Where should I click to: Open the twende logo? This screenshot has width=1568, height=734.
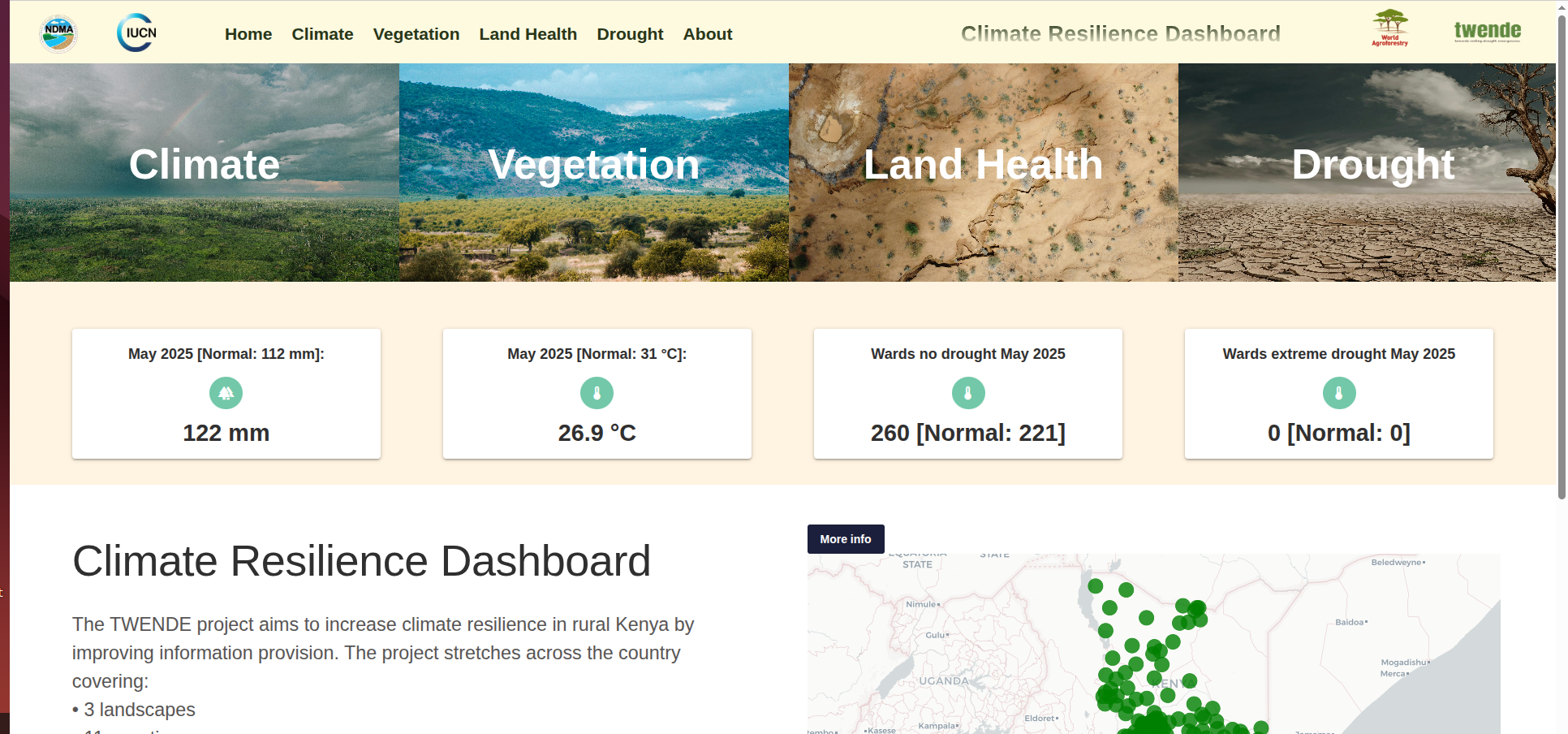pyautogui.click(x=1488, y=32)
